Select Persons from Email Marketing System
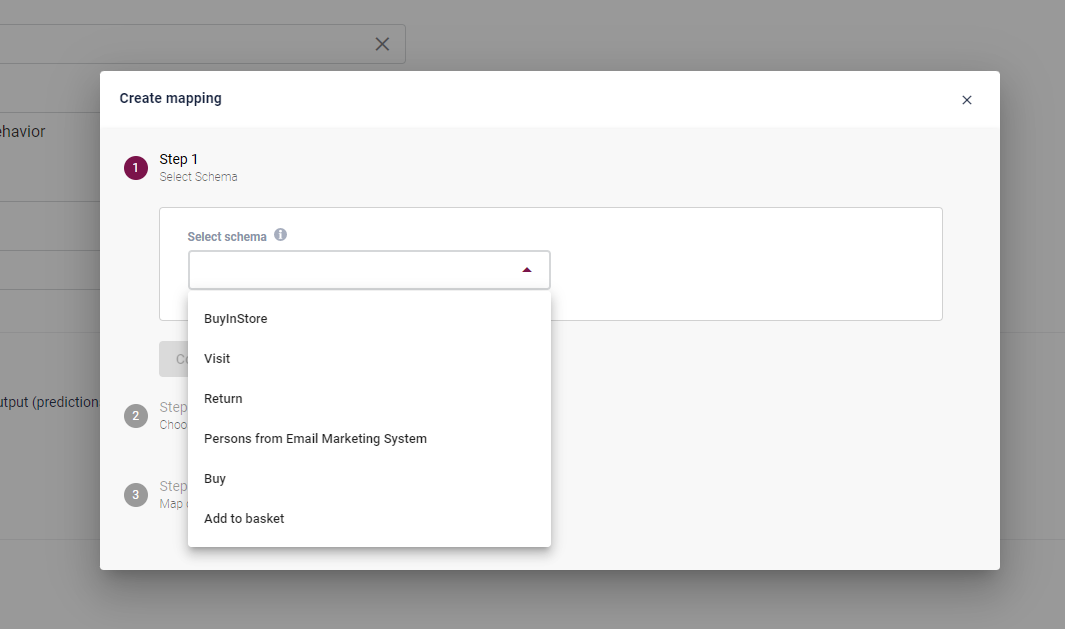 coord(315,439)
